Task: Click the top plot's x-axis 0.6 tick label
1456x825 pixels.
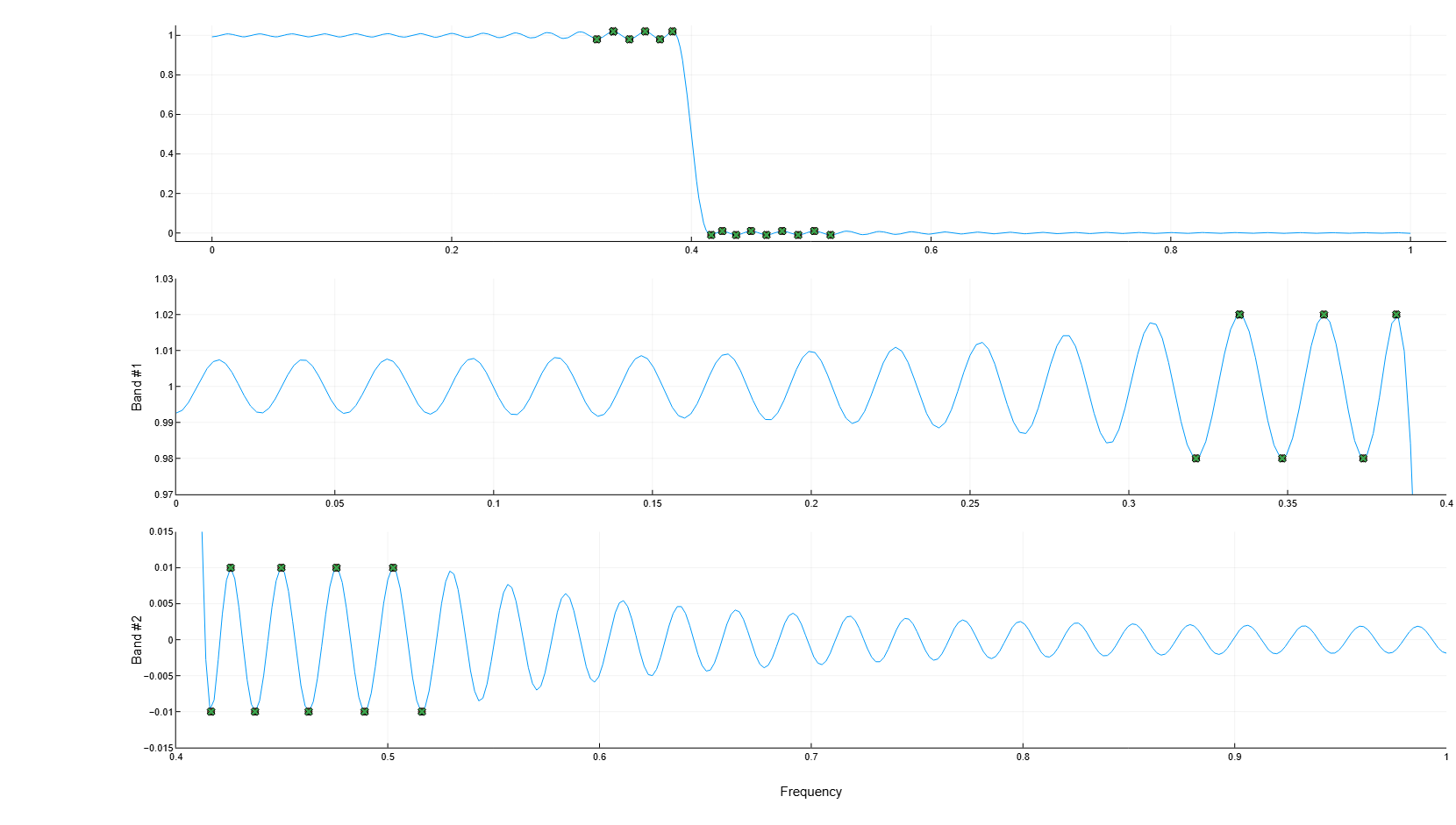Action: tap(931, 251)
